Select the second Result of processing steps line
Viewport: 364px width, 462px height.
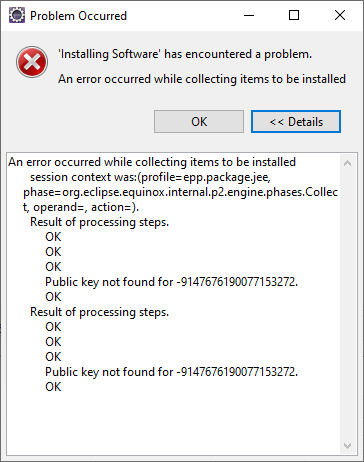coord(100,312)
